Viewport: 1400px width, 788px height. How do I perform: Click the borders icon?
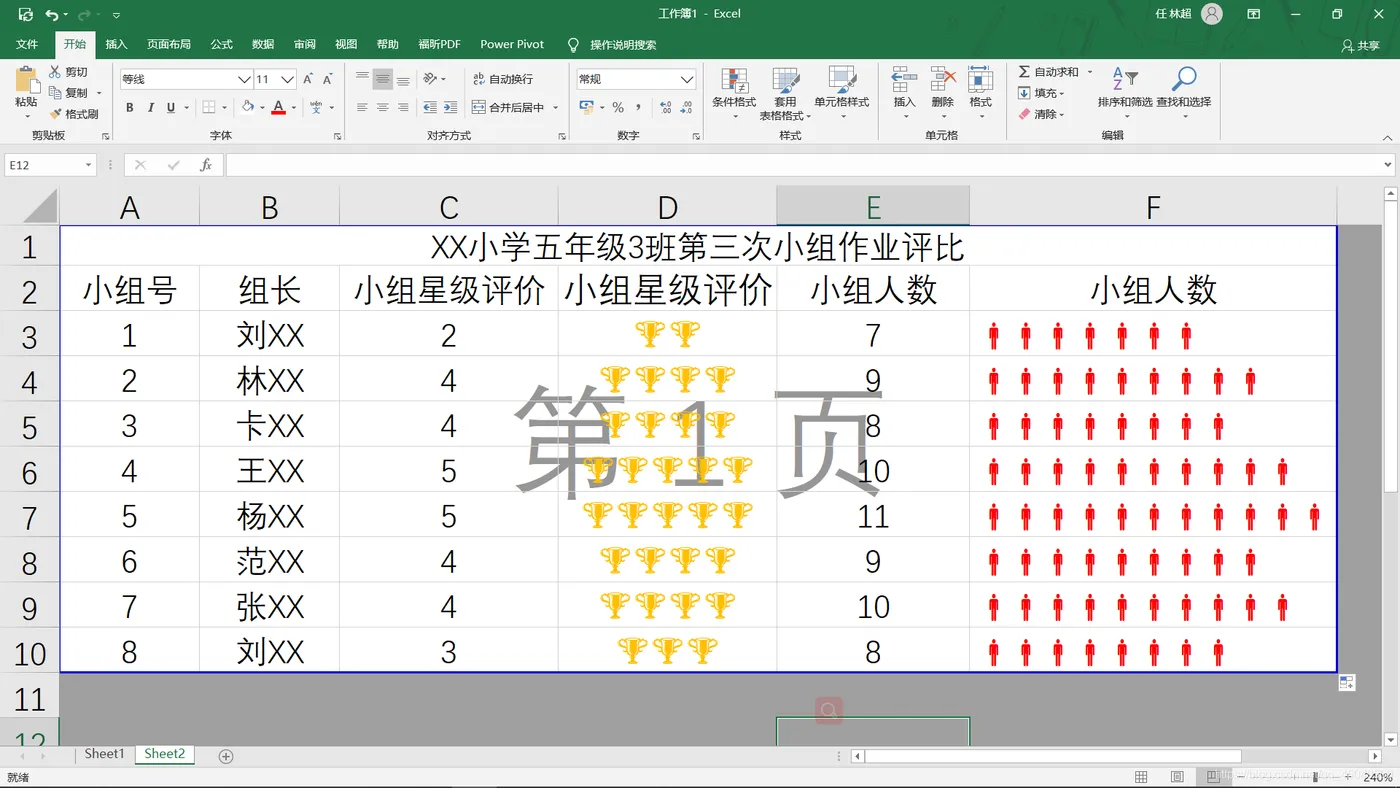click(209, 107)
